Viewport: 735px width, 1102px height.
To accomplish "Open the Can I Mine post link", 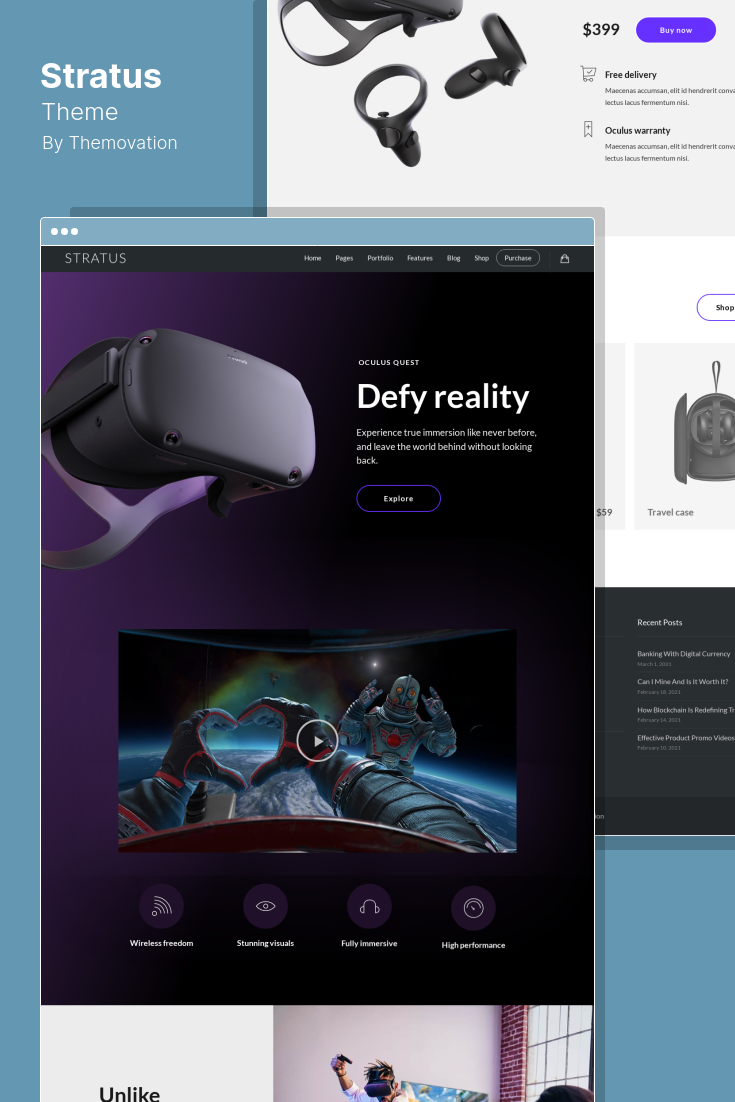I will pyautogui.click(x=682, y=682).
